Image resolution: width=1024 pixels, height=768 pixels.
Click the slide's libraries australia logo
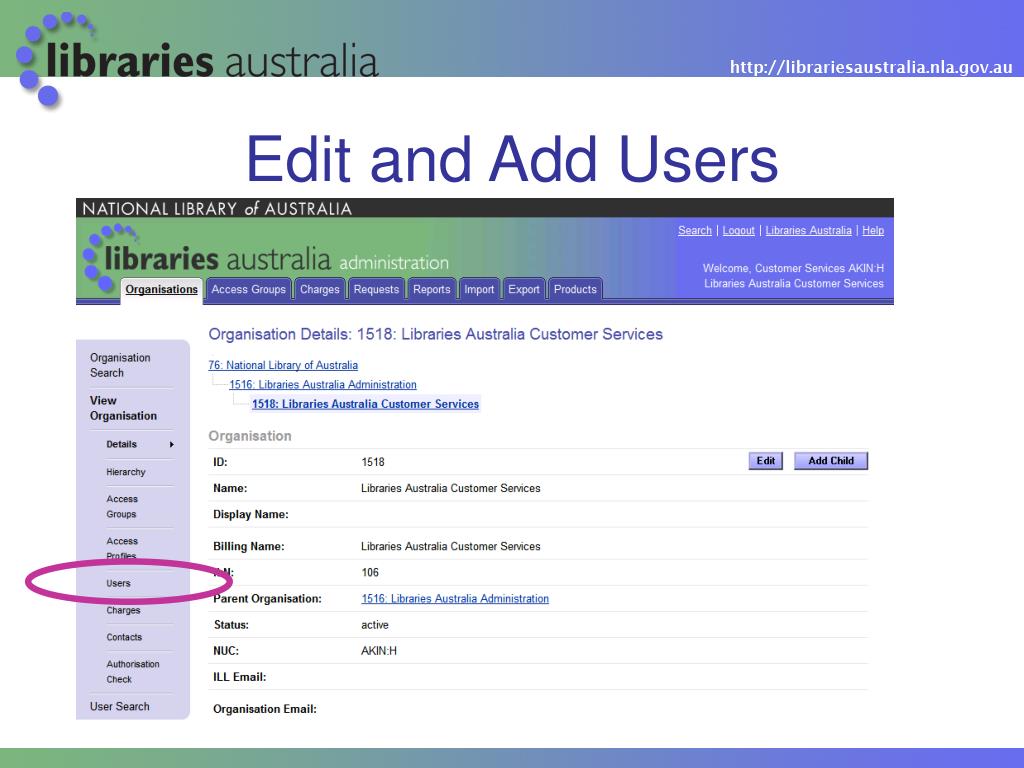point(196,59)
